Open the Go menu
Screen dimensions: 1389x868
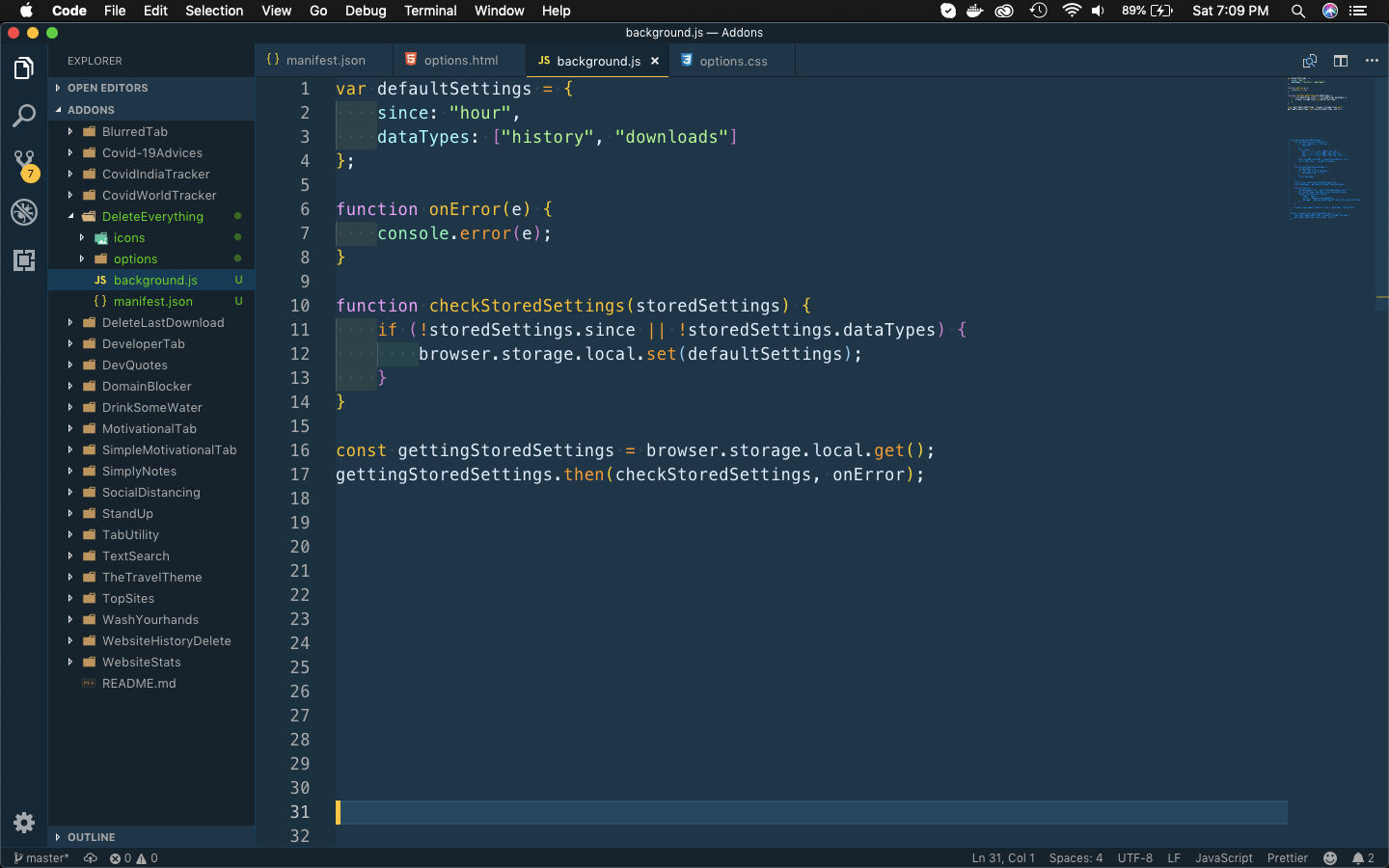(318, 11)
